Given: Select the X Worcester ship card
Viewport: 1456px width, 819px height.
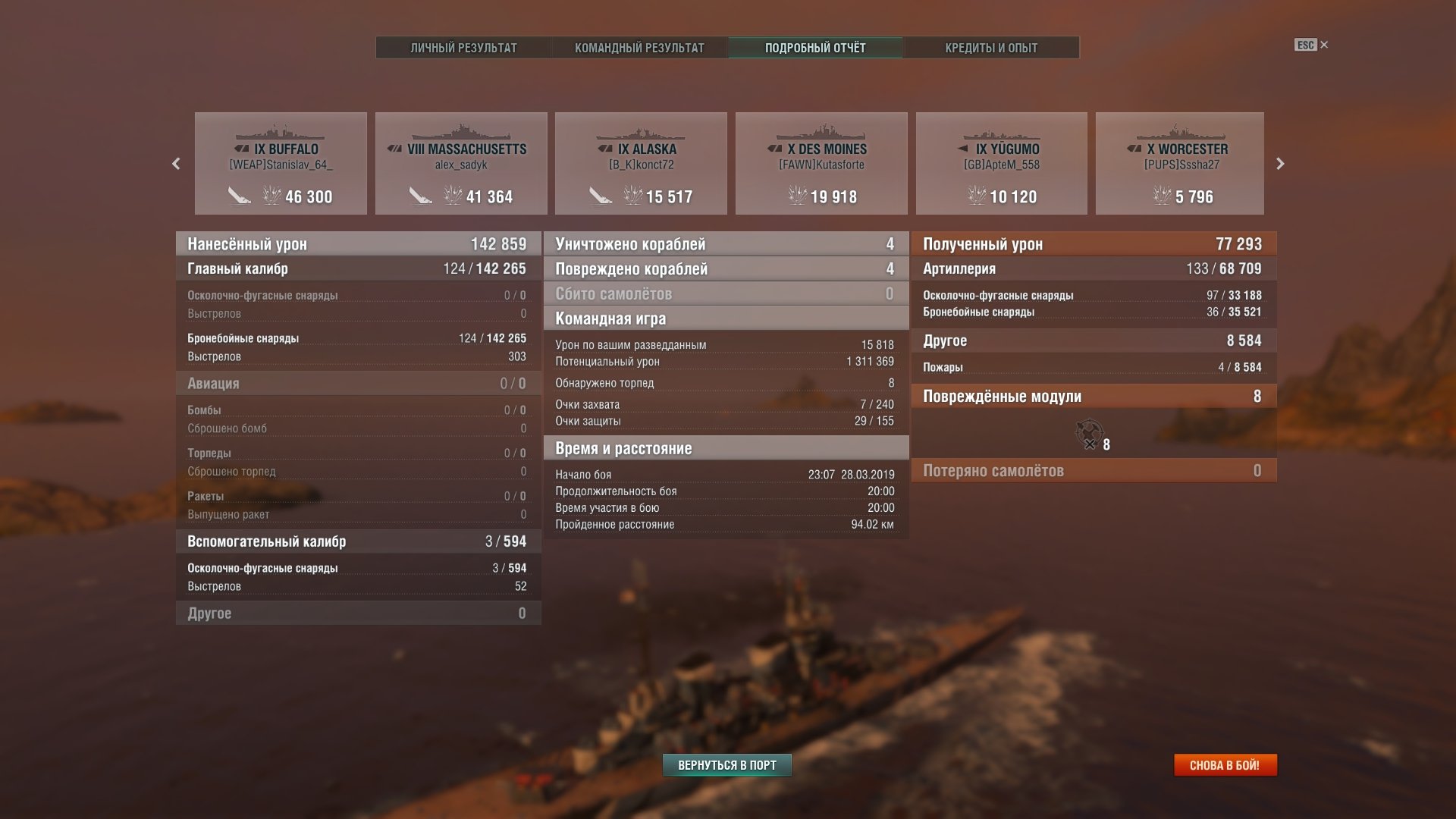Looking at the screenshot, I should point(1180,163).
